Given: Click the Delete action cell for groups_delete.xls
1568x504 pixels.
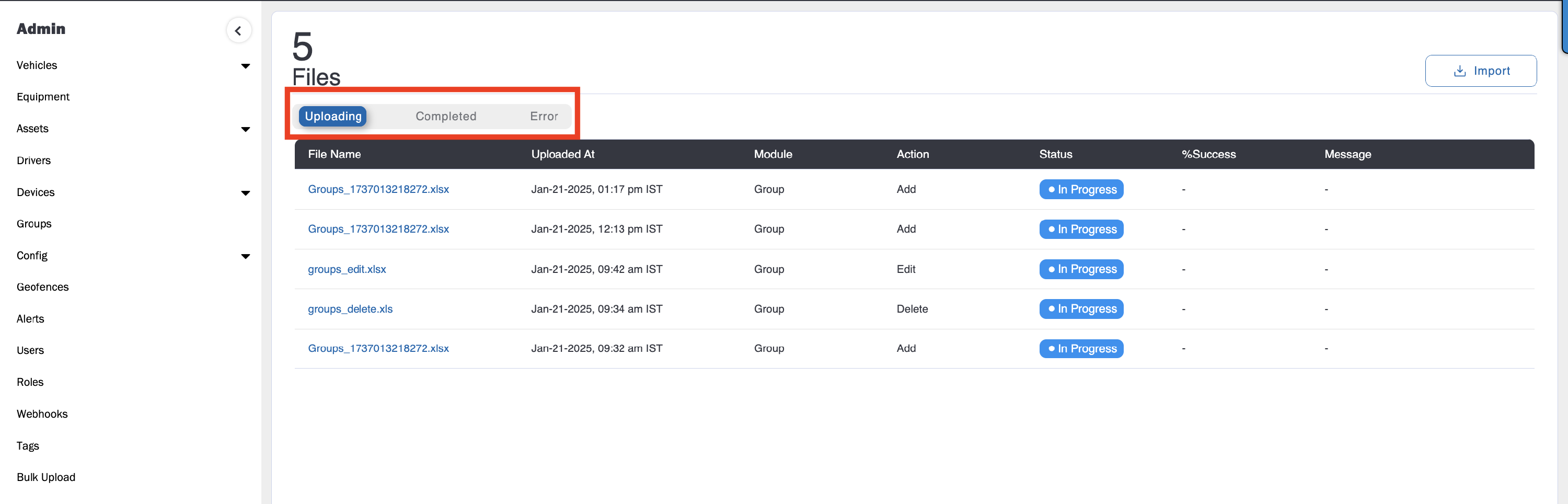Looking at the screenshot, I should pyautogui.click(x=912, y=308).
